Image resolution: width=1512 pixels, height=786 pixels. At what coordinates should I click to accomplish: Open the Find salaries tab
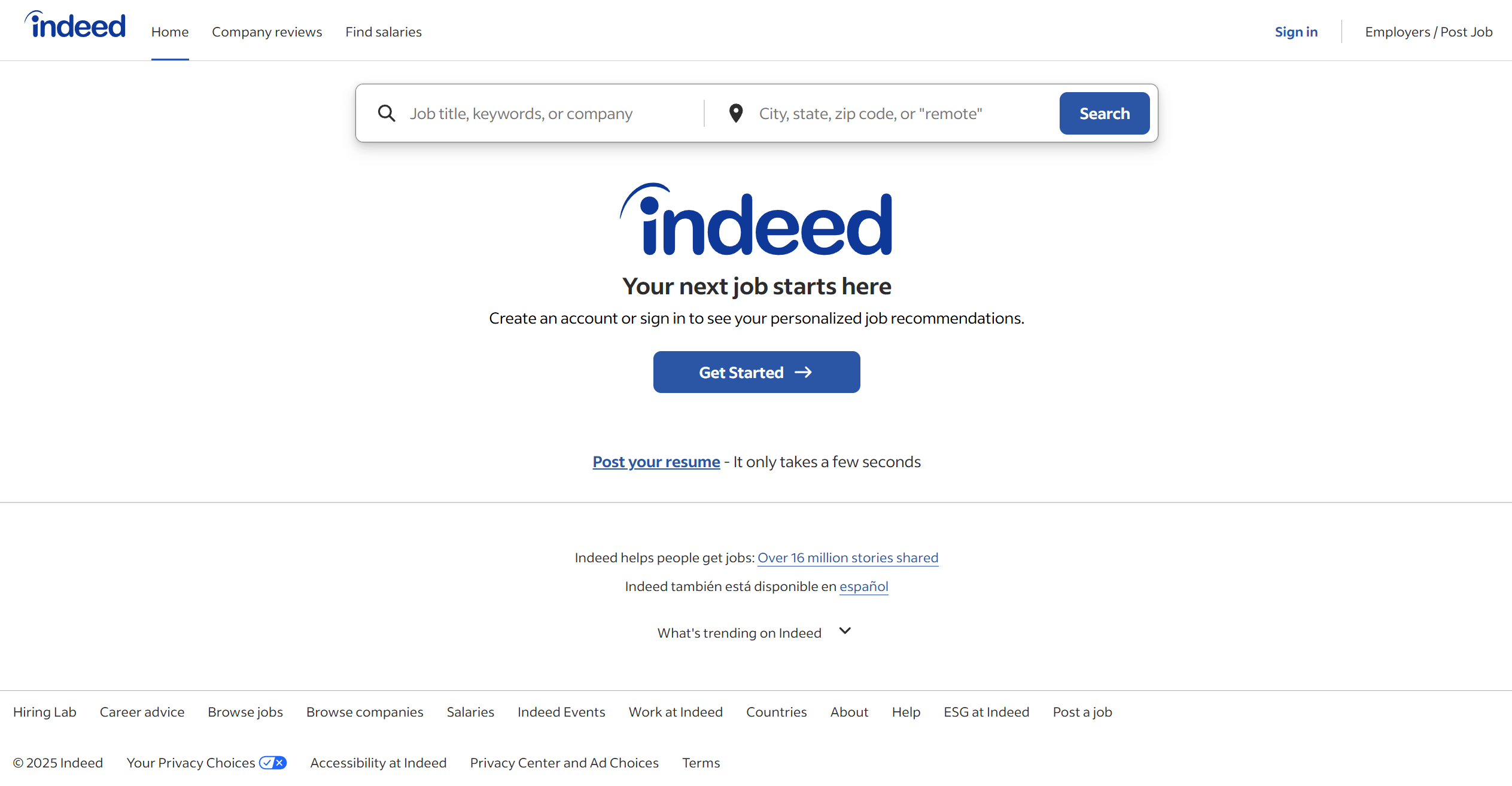383,32
